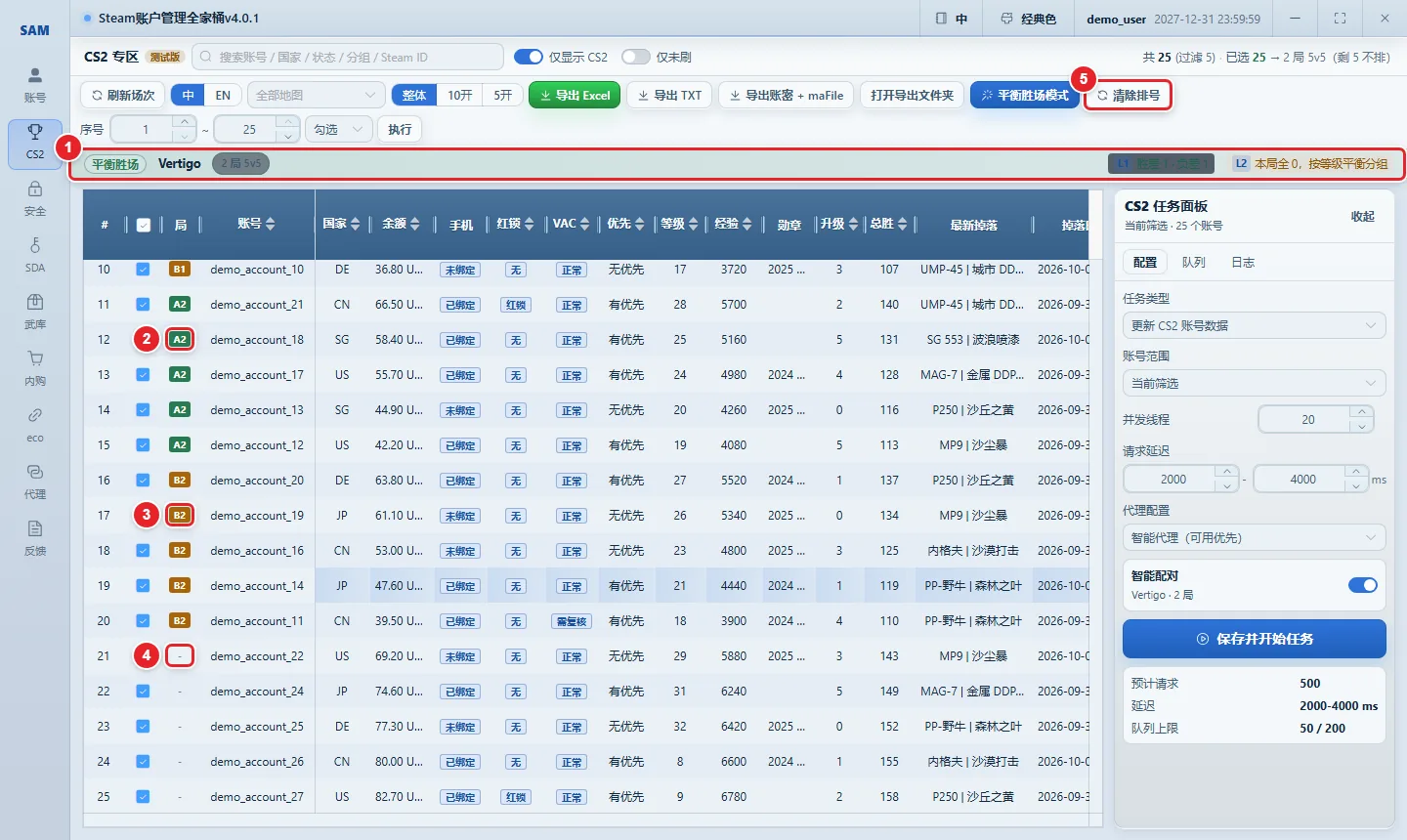Viewport: 1407px width, 840px height.
Task: Click the 请求延迟 2000 input field
Action: click(1172, 479)
